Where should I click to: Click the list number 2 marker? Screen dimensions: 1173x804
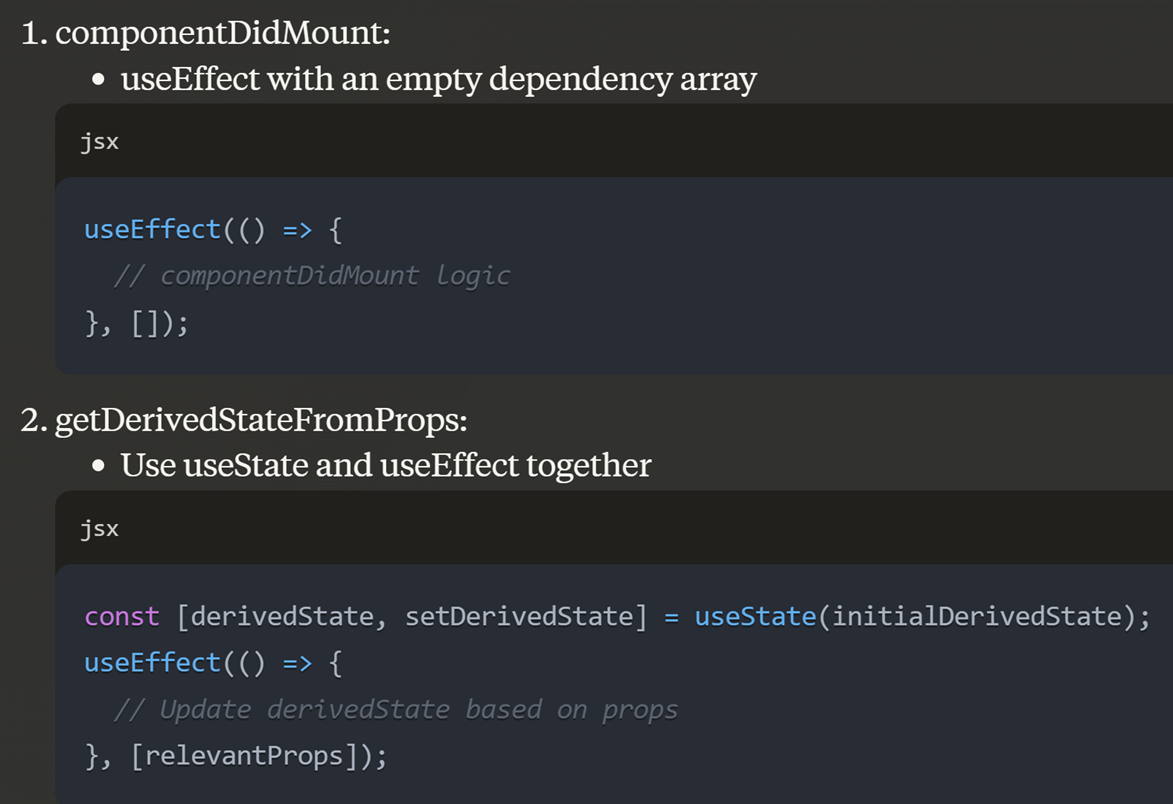pyautogui.click(x=33, y=421)
